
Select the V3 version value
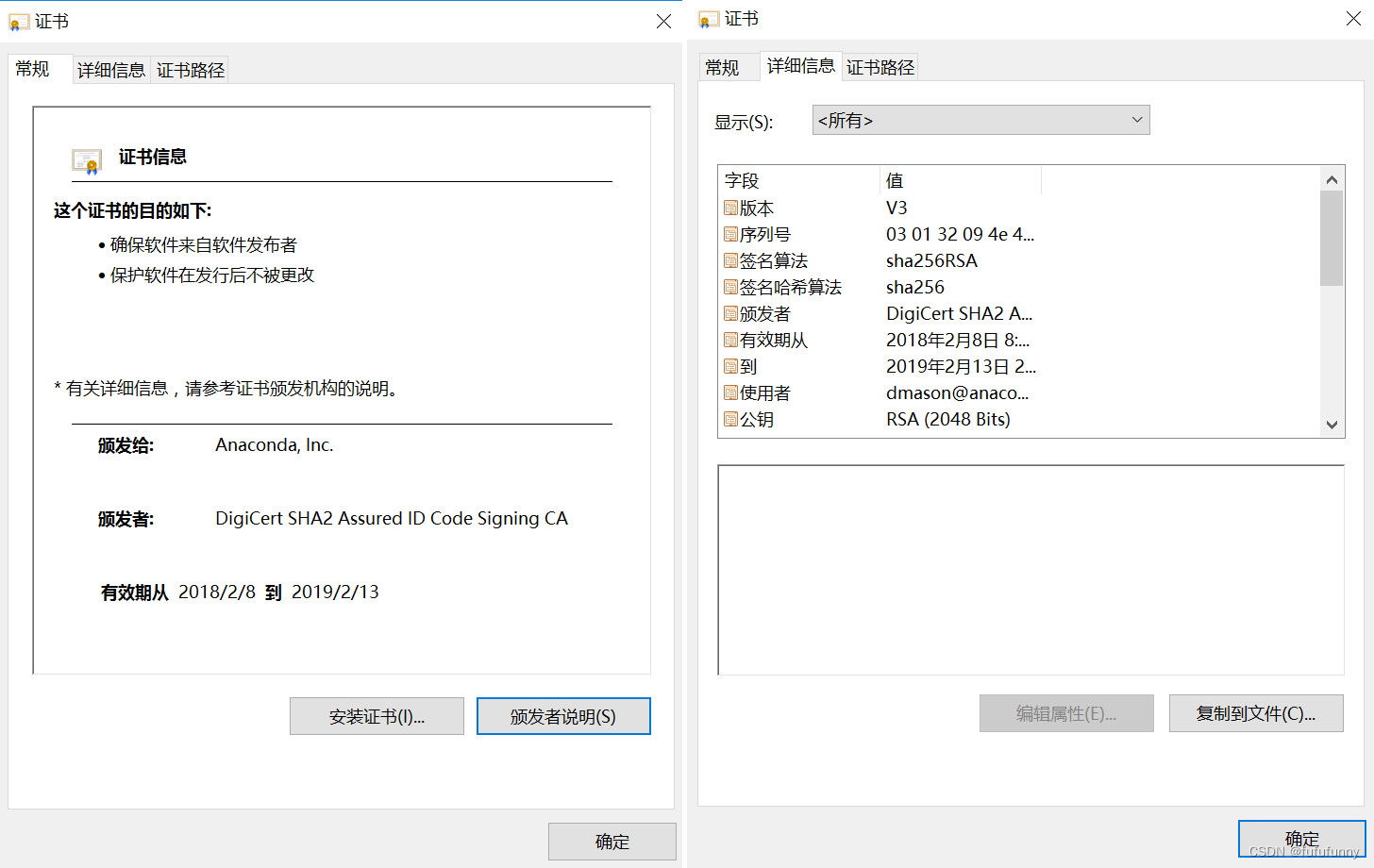(896, 208)
